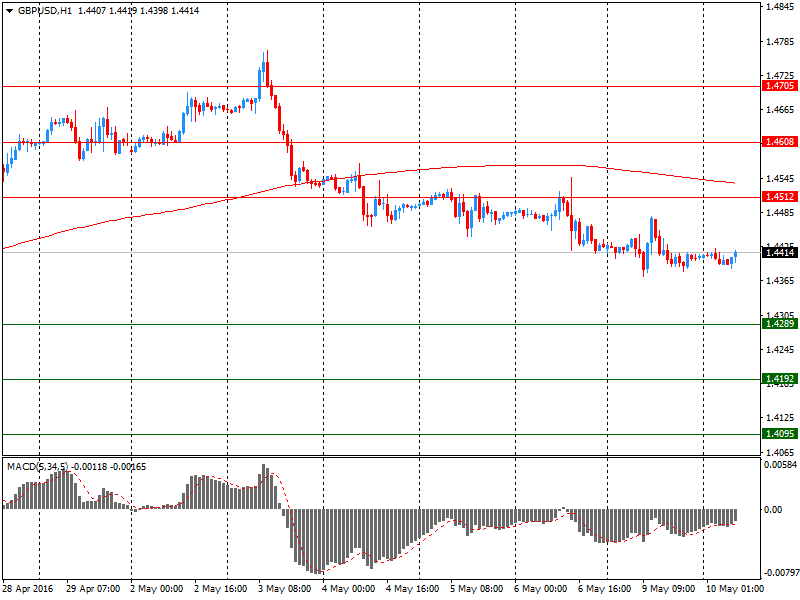Select the 1.4845 price scale value

tap(781, 7)
